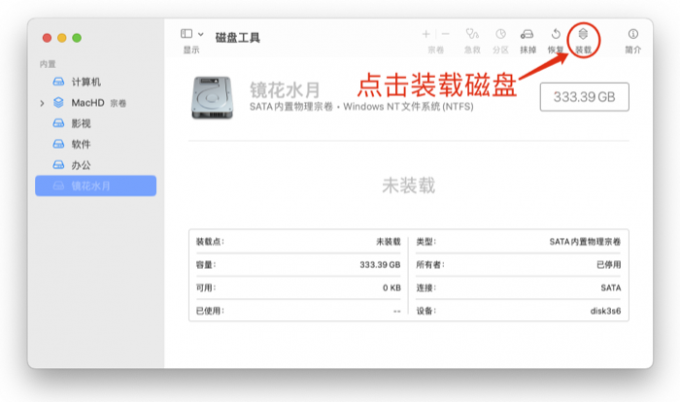The image size is (680, 402).
Task: Click the 容量 value 333.39 GB
Action: click(380, 265)
